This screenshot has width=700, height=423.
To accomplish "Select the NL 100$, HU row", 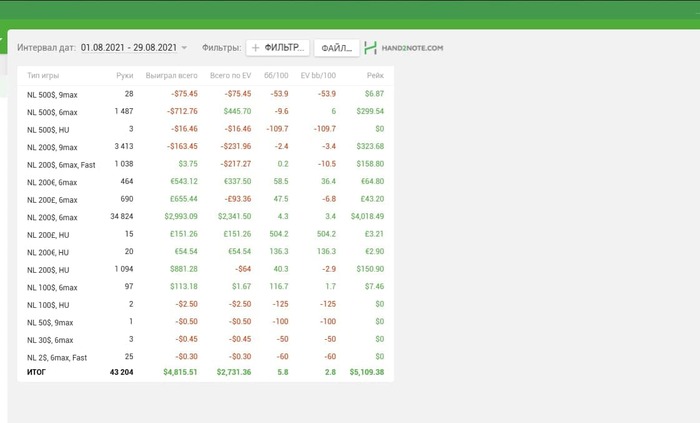I will [205, 304].
